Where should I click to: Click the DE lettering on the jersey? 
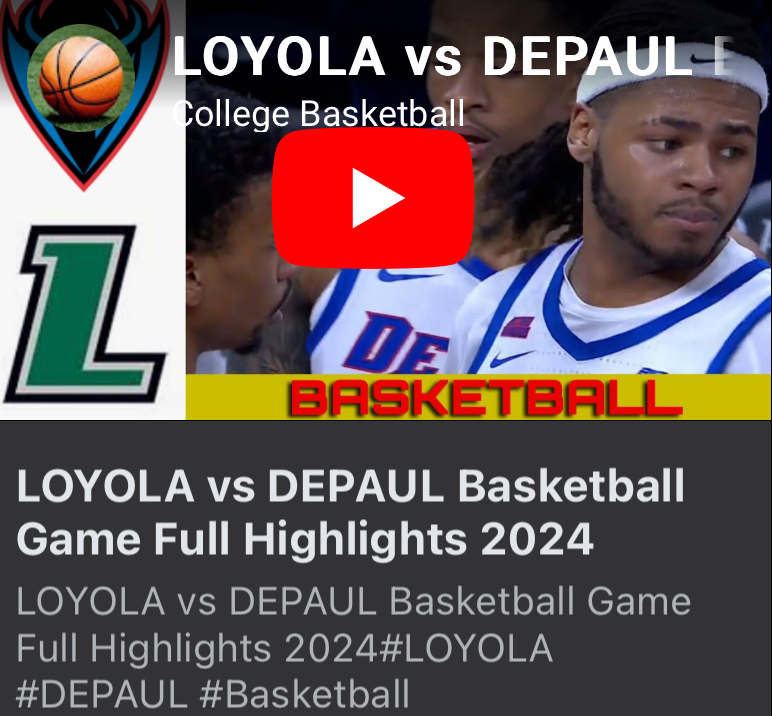[397, 342]
